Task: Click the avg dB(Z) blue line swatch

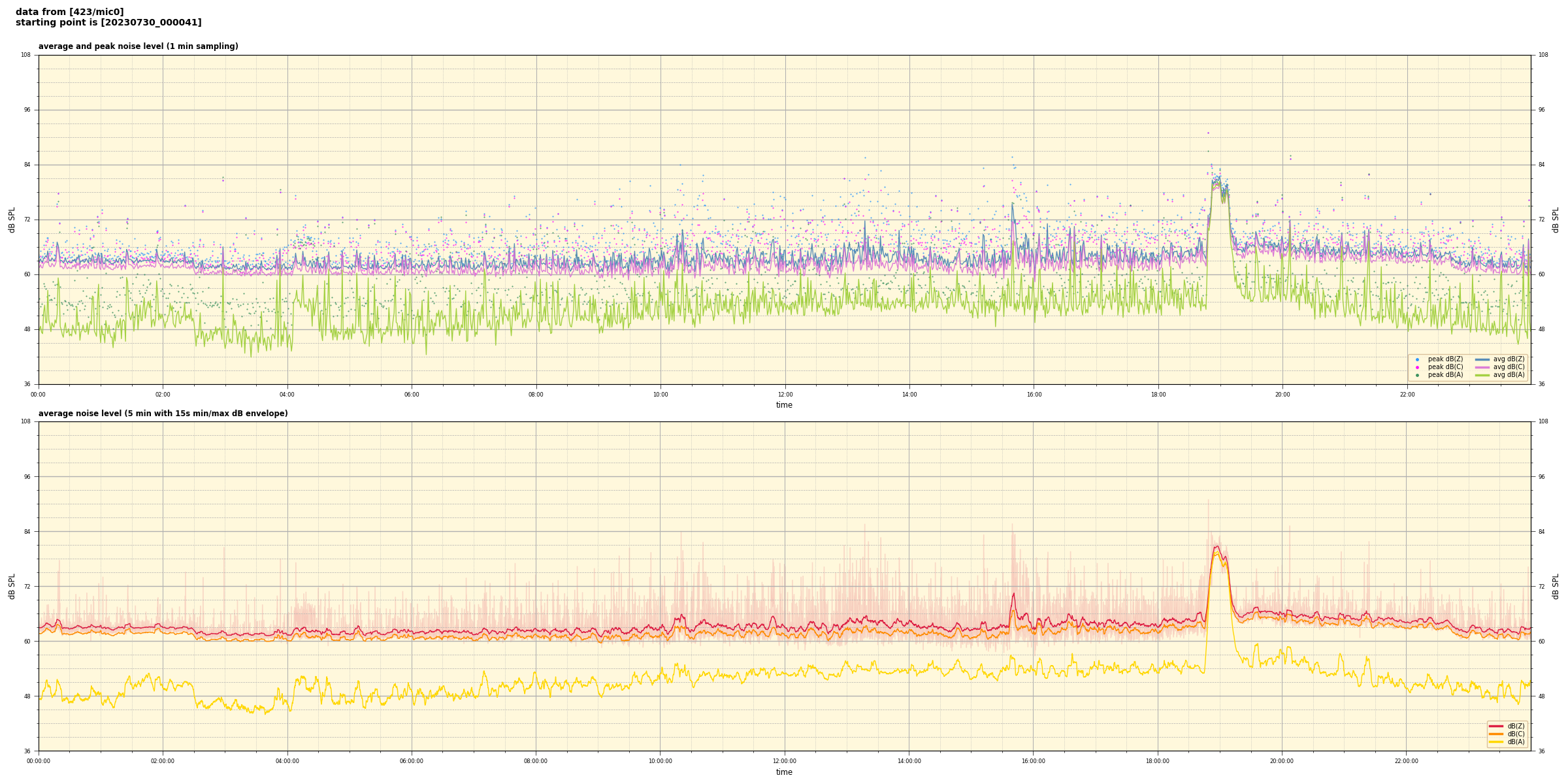Action: pos(1482,359)
